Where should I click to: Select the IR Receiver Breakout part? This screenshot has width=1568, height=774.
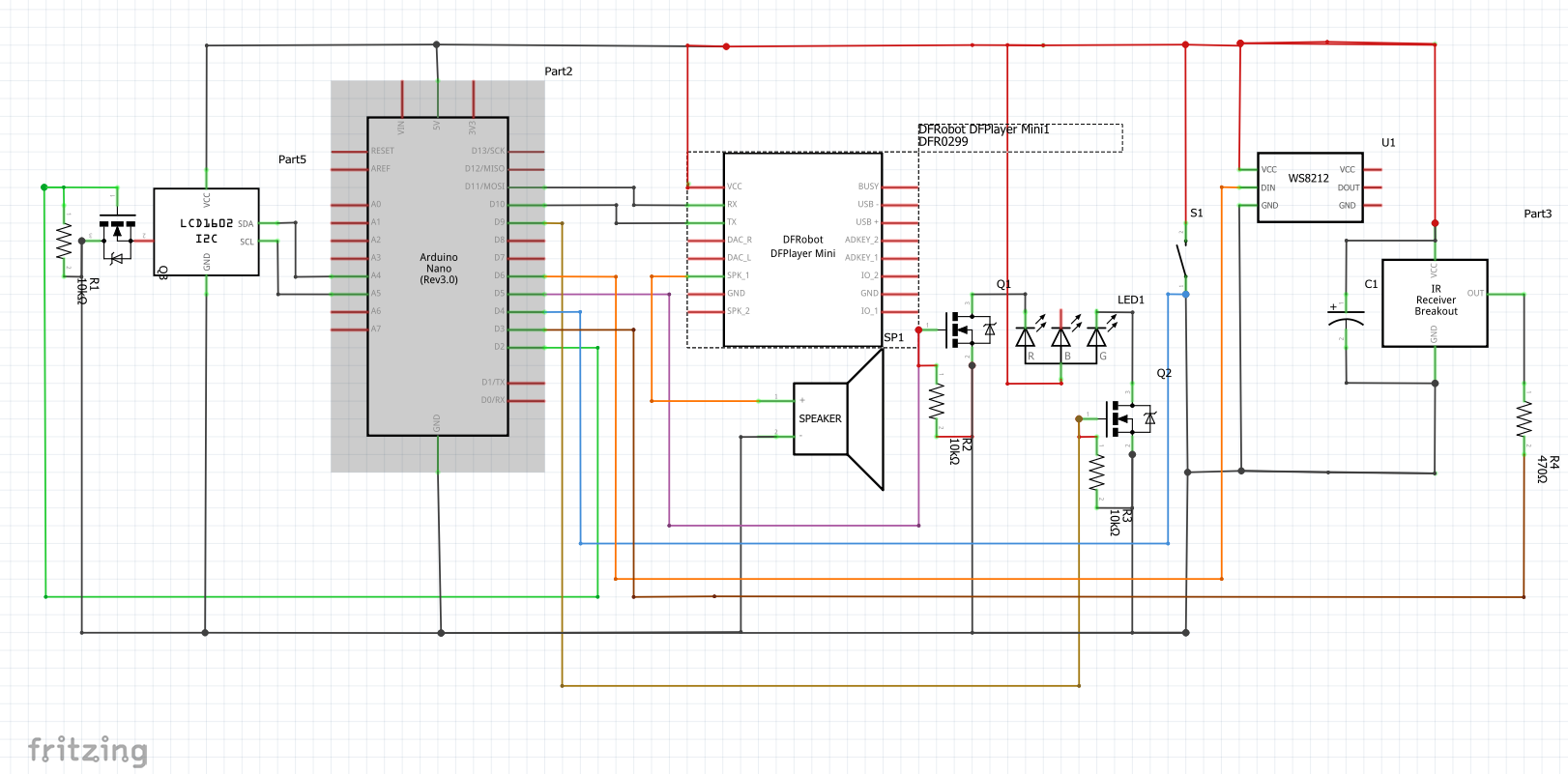(x=1435, y=302)
